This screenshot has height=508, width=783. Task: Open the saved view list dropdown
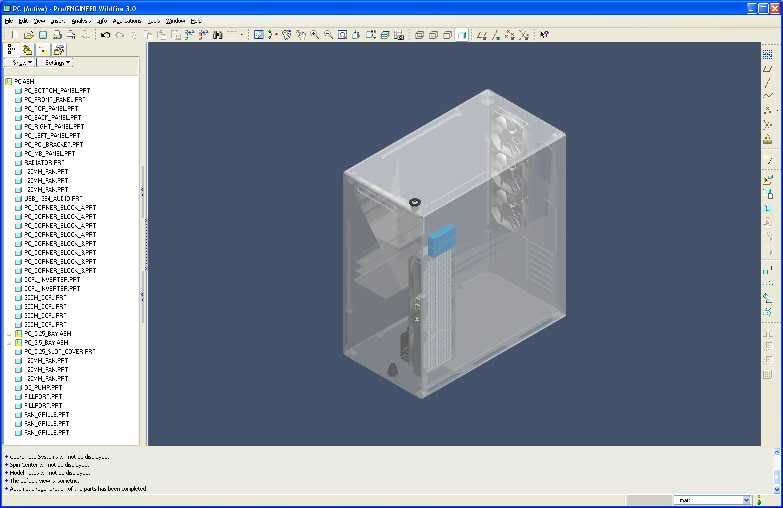[371, 35]
